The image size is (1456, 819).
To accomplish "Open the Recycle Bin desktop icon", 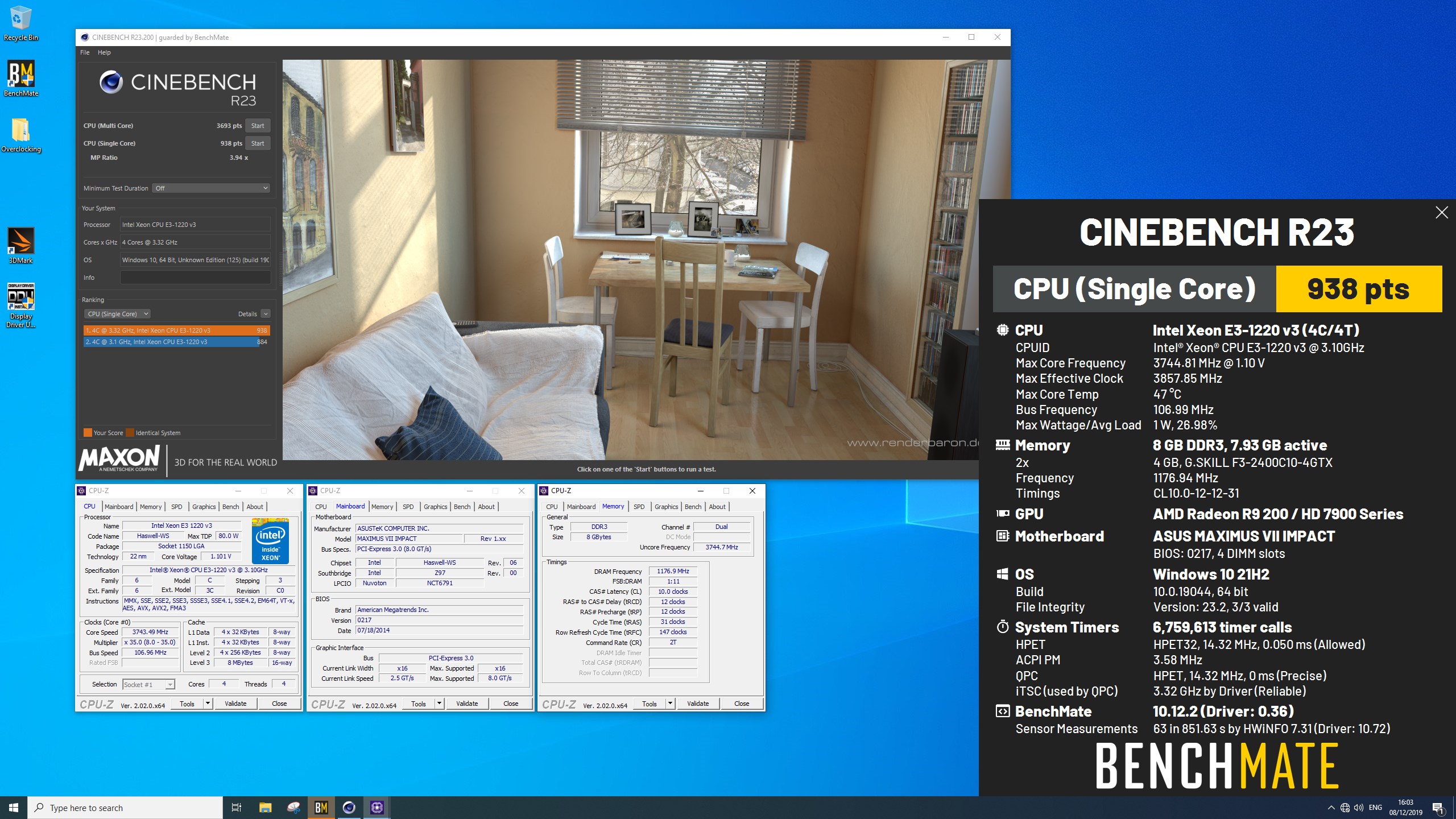I will click(20, 23).
